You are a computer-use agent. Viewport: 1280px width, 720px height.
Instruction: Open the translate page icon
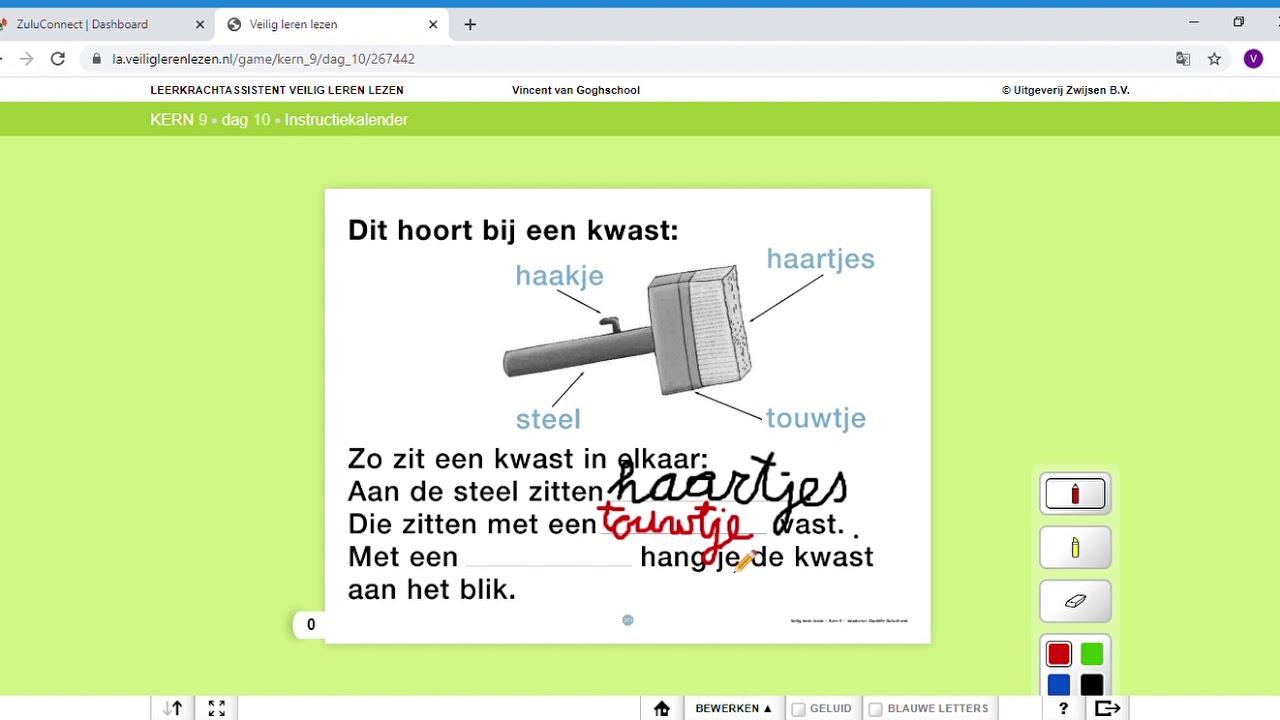(x=1183, y=59)
